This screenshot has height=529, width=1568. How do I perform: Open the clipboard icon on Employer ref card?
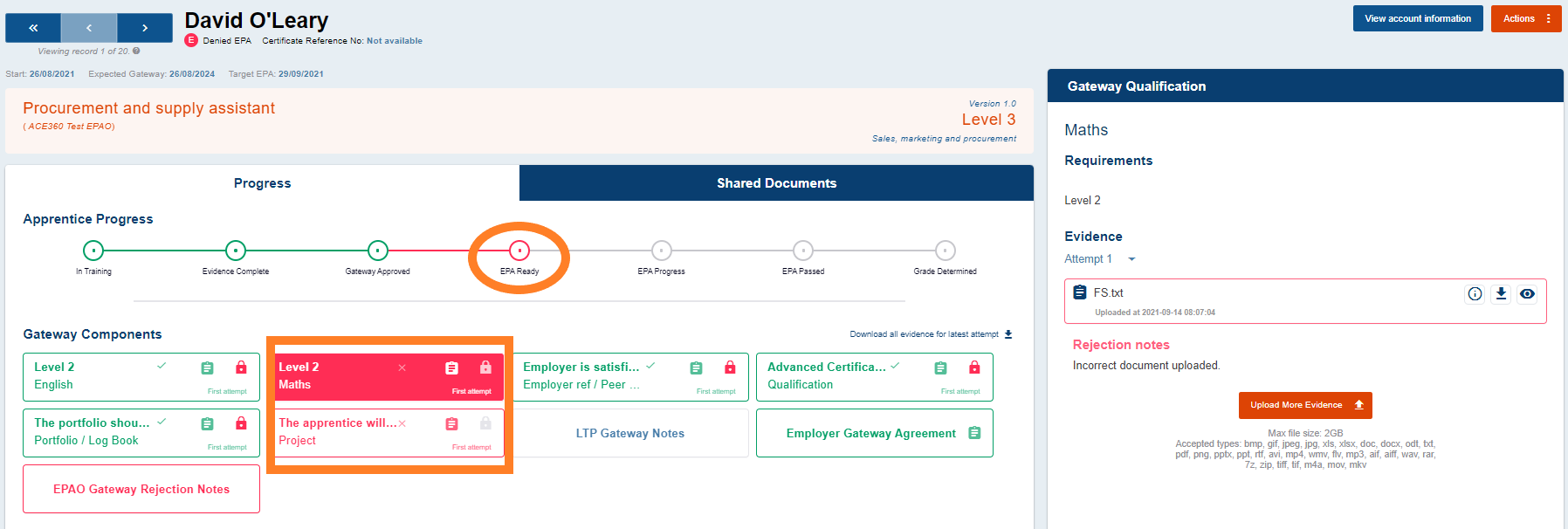tap(696, 368)
